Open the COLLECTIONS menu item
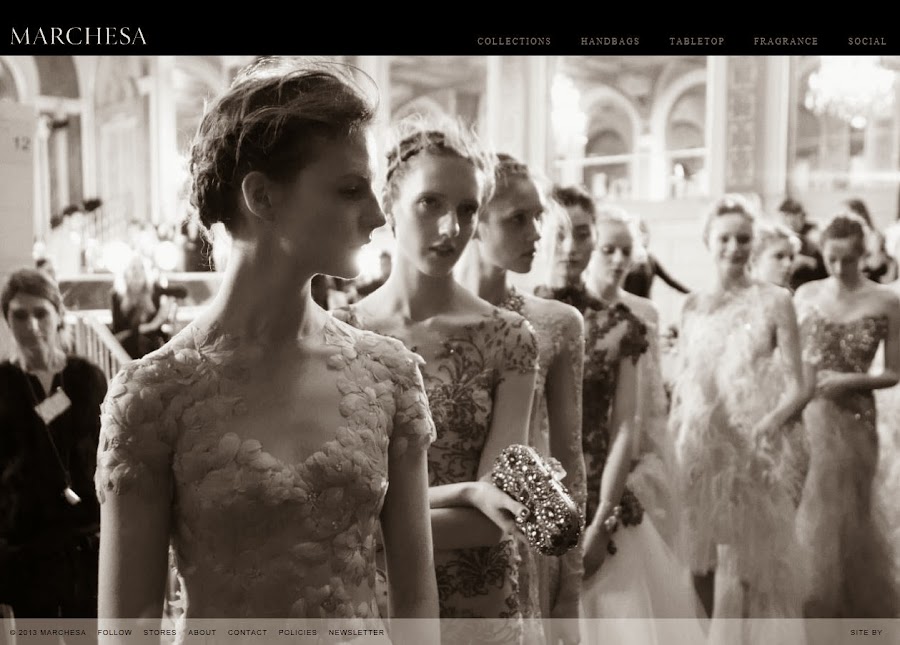Screen dimensions: 900x645 [x=514, y=42]
